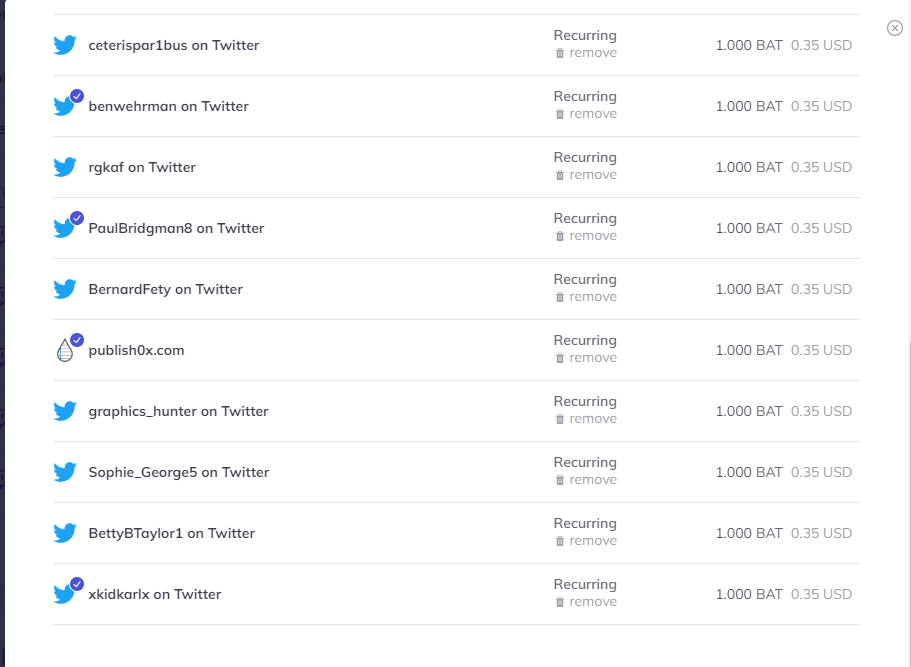Click verified Twitter icon next to PaulBridgman8
The image size is (911, 667).
tap(65, 228)
